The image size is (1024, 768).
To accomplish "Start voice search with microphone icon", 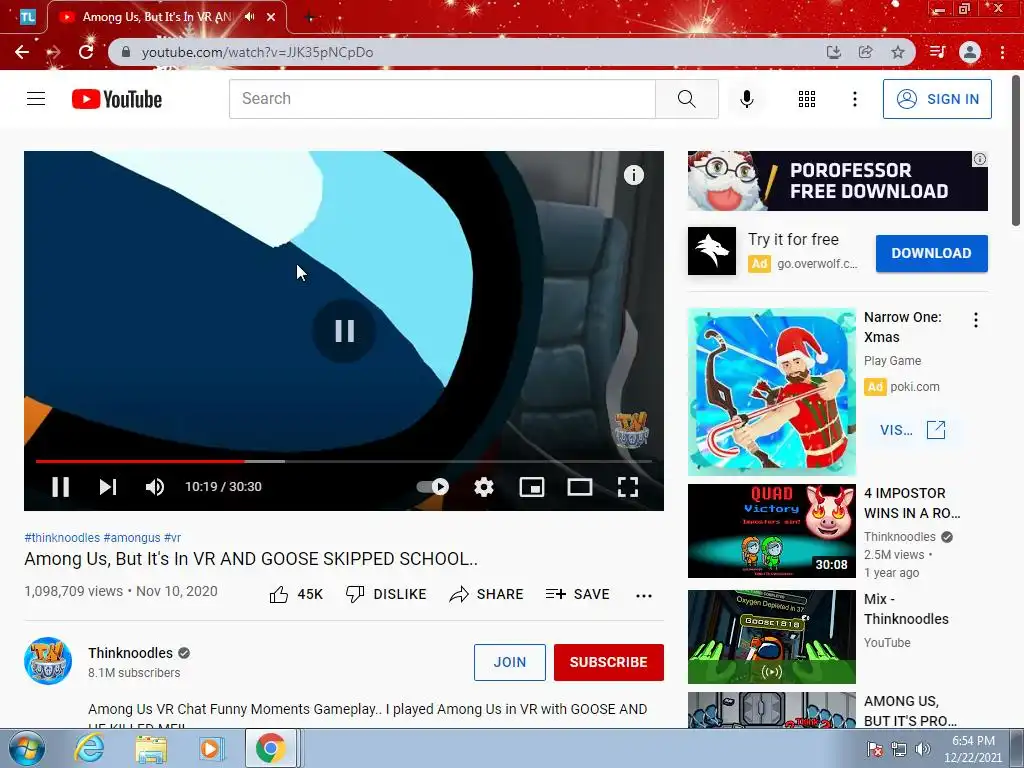I will click(746, 99).
